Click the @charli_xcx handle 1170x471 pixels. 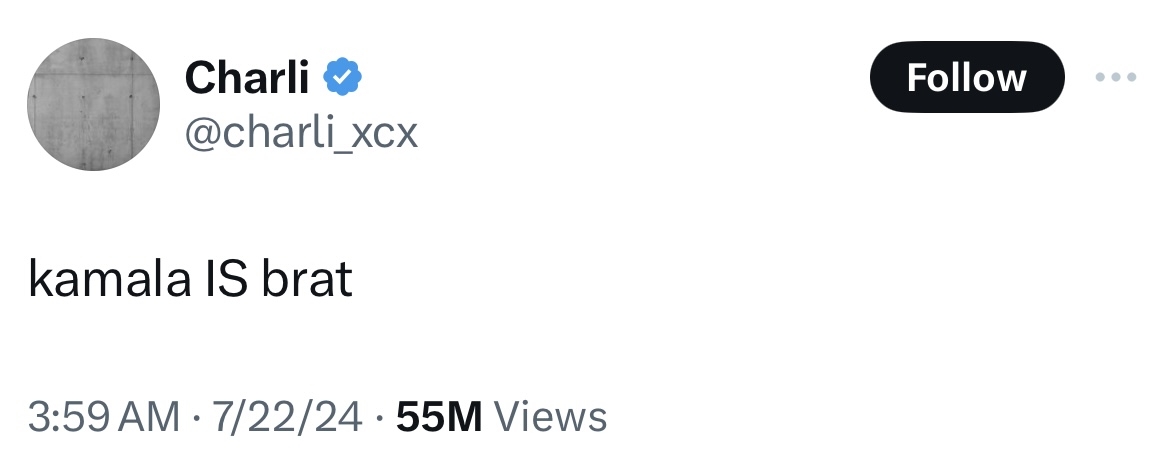[301, 131]
